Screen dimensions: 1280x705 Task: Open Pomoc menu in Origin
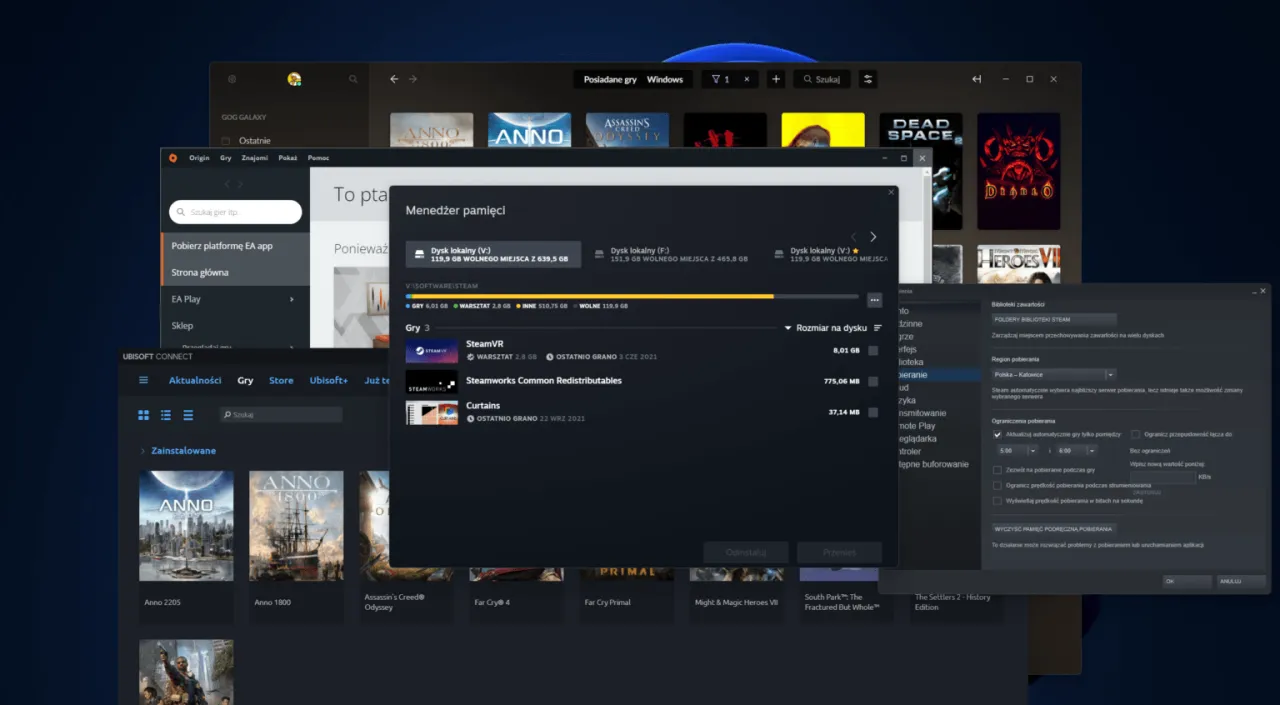(318, 158)
